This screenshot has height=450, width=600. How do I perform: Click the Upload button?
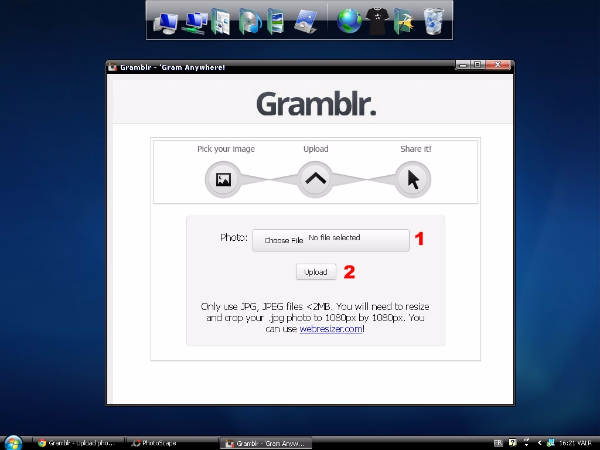(316, 272)
